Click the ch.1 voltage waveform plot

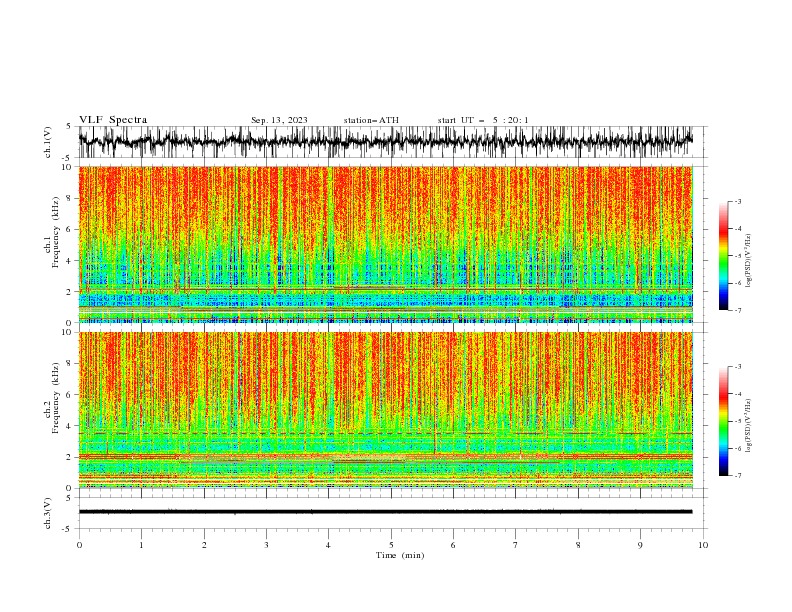coord(385,142)
